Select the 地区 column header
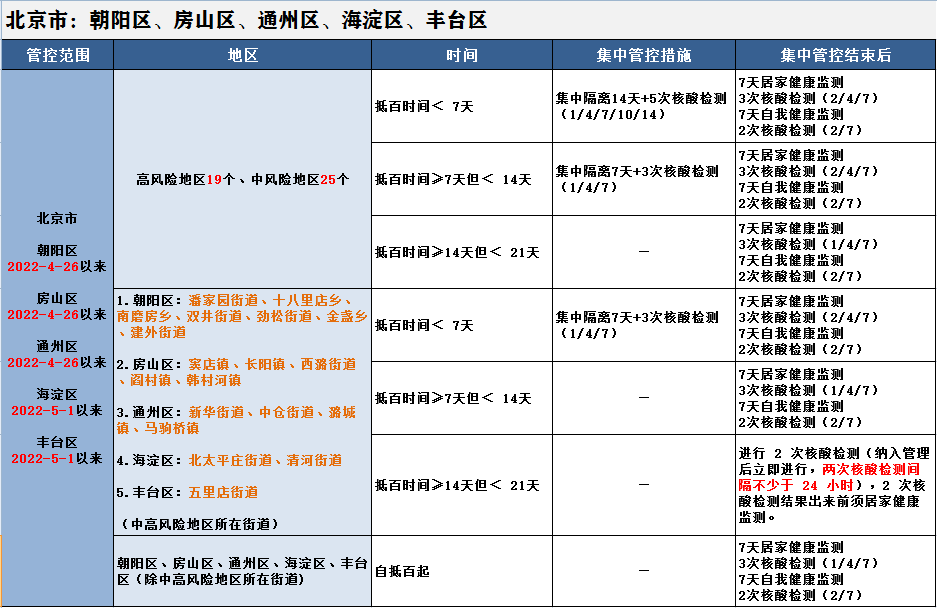Viewport: 937px width, 608px height. point(243,55)
